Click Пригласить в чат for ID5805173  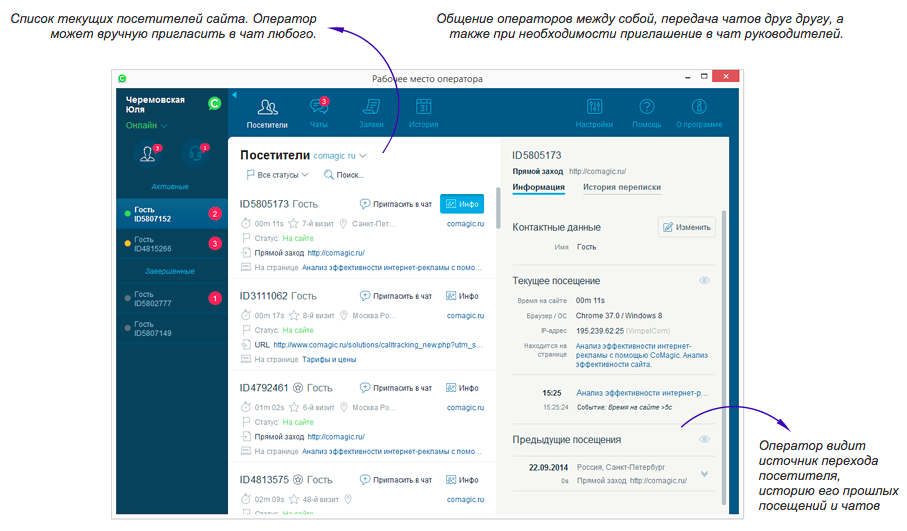[x=396, y=204]
